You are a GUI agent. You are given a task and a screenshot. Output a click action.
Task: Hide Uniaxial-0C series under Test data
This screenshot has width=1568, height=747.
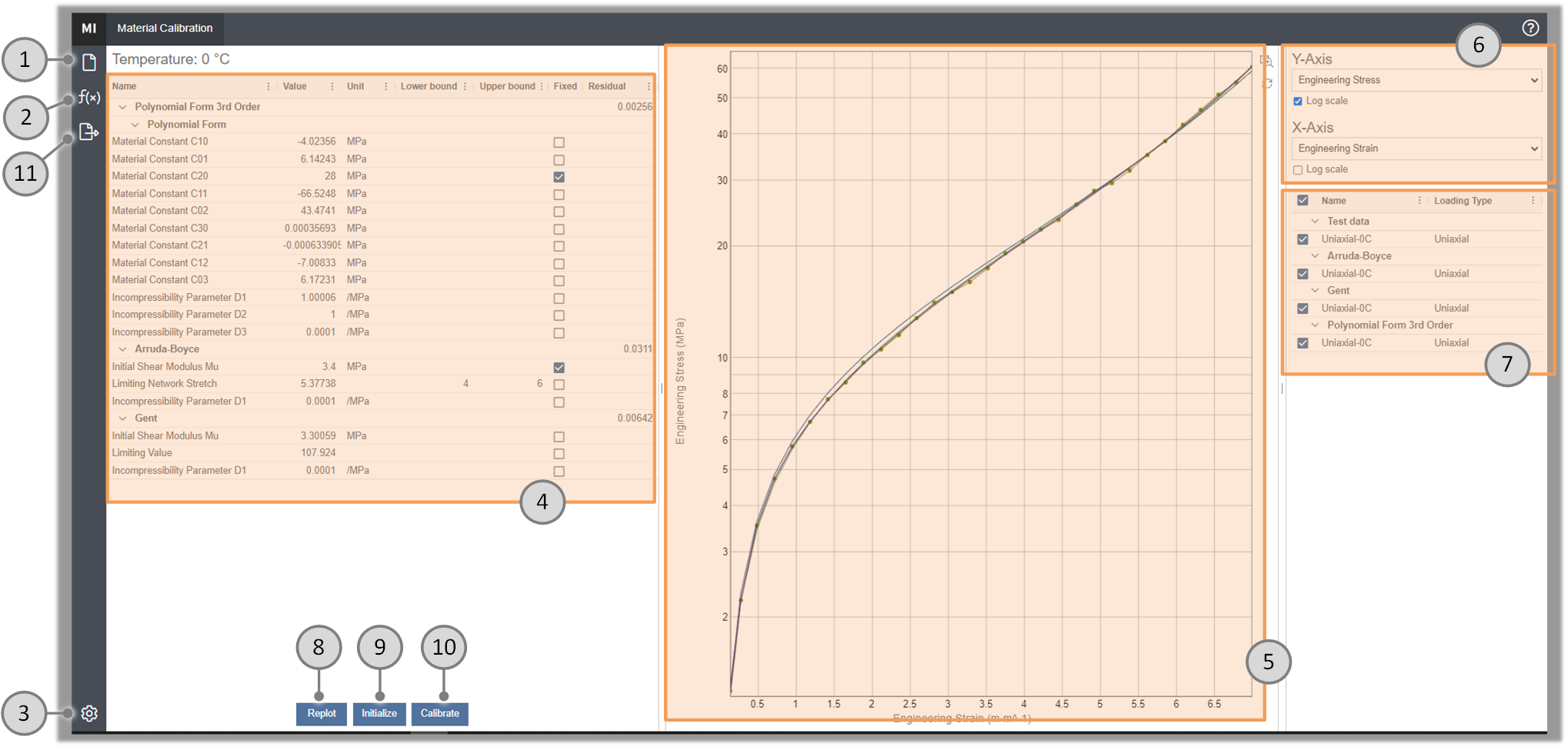click(x=1303, y=239)
